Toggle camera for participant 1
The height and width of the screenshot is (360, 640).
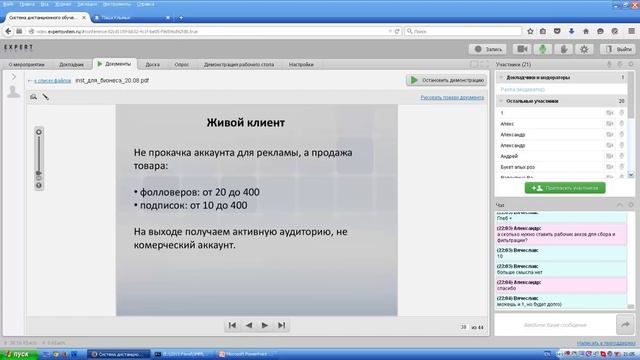(x=610, y=113)
